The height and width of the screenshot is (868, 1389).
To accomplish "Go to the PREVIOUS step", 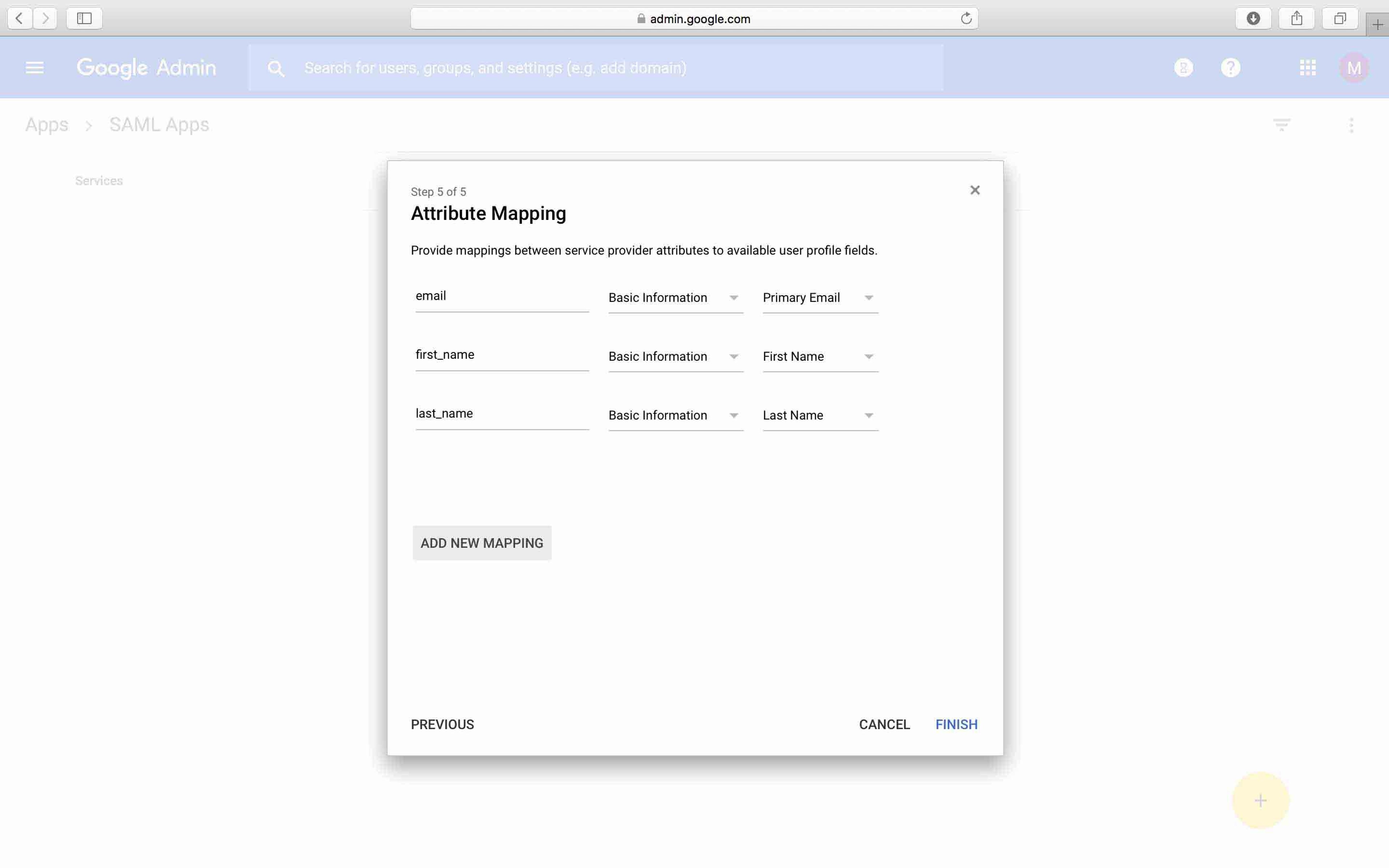I will pyautogui.click(x=442, y=724).
